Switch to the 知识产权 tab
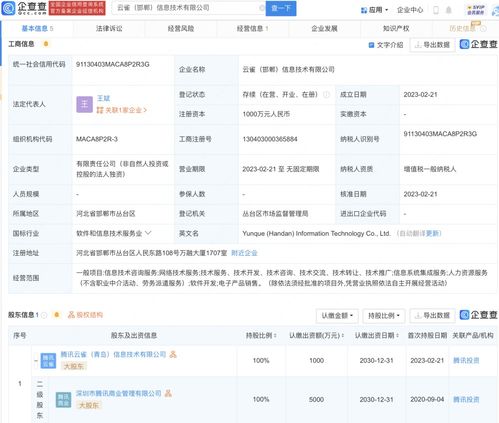 tap(396, 29)
